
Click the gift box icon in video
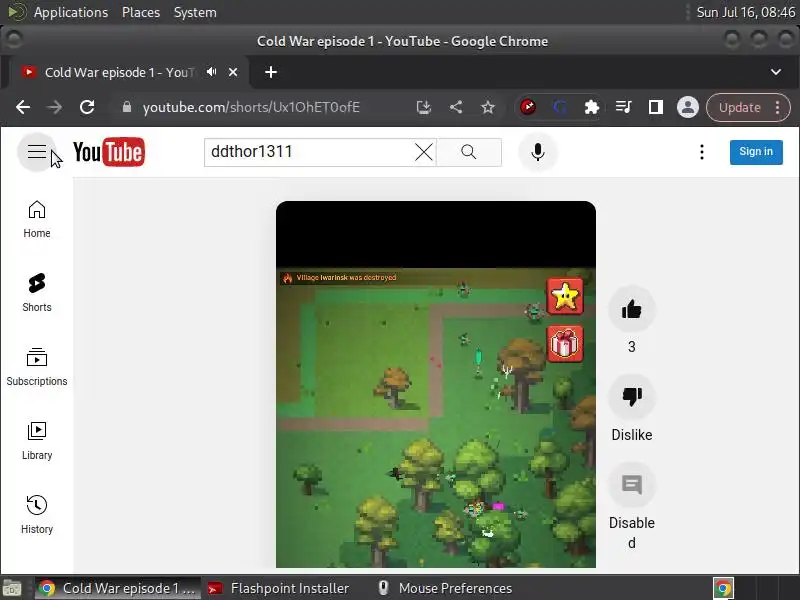point(565,344)
